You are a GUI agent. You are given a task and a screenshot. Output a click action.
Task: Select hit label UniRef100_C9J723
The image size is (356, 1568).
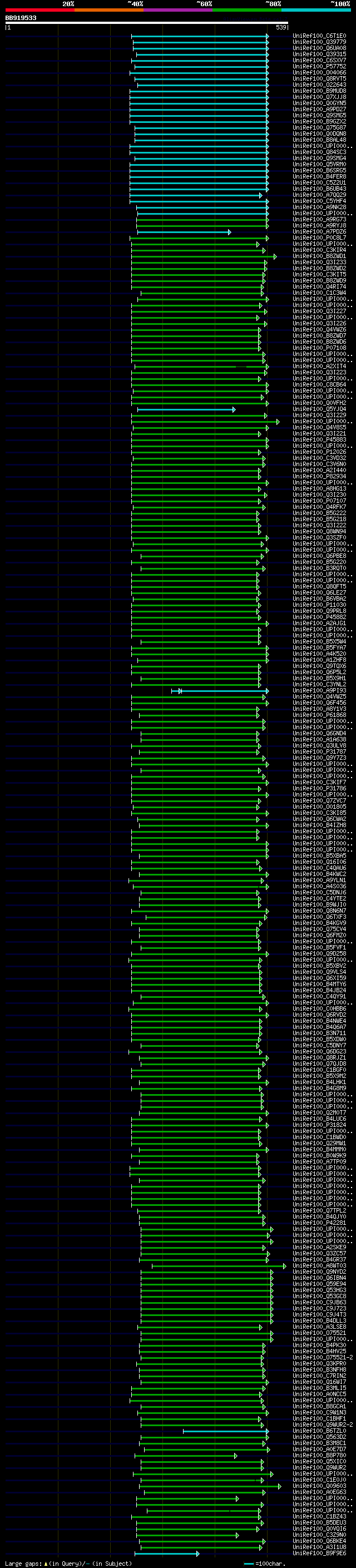319,1308
